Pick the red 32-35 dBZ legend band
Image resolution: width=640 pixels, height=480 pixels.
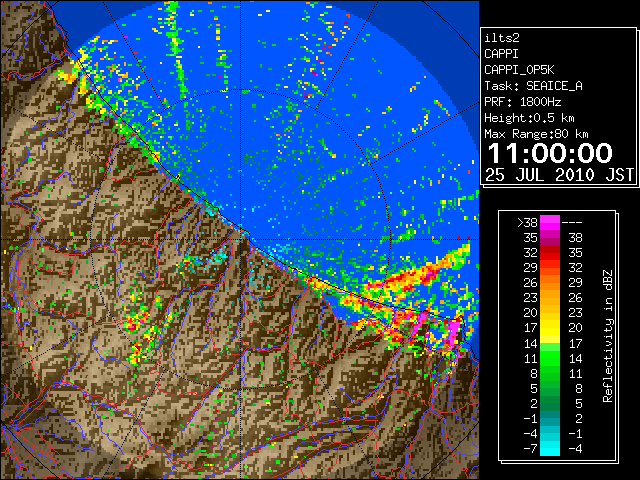(550, 253)
